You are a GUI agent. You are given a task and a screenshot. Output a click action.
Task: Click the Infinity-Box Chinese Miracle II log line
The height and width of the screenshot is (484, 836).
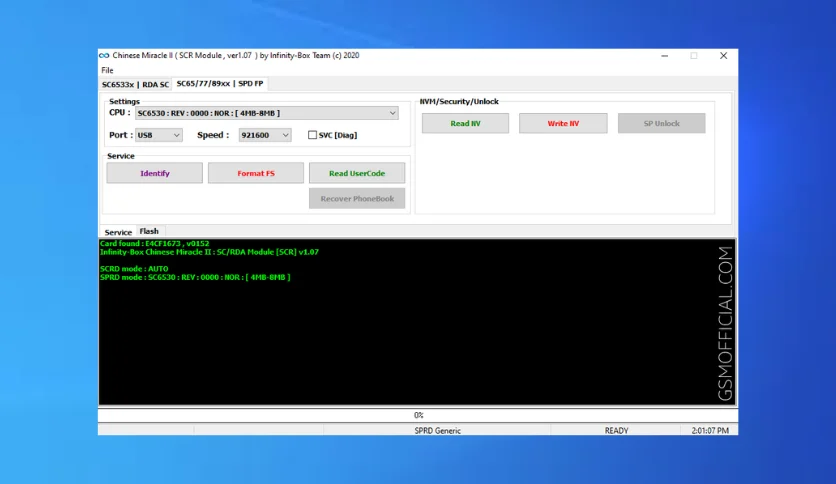coord(209,252)
